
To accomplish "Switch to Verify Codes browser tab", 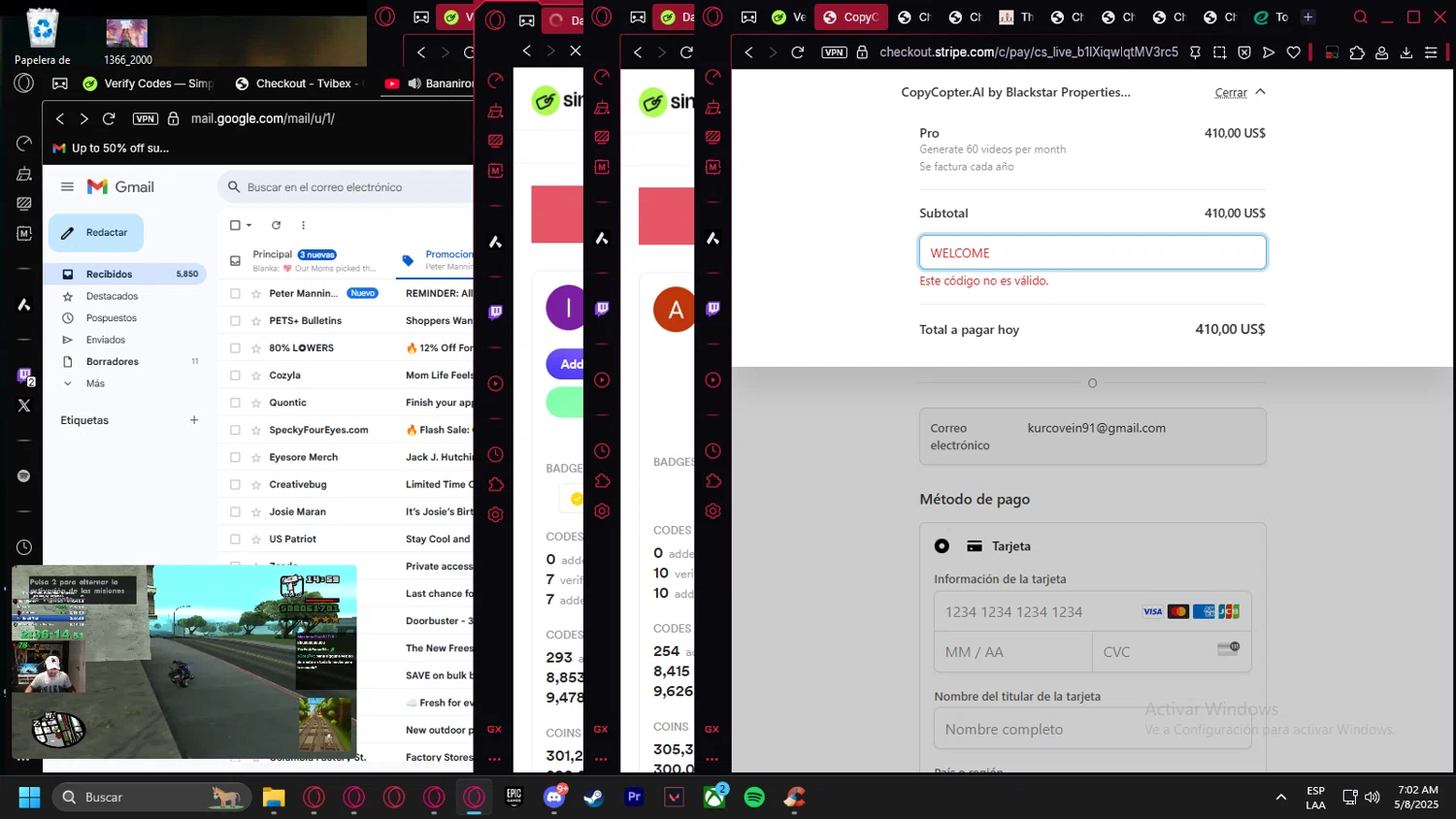I will click(149, 83).
